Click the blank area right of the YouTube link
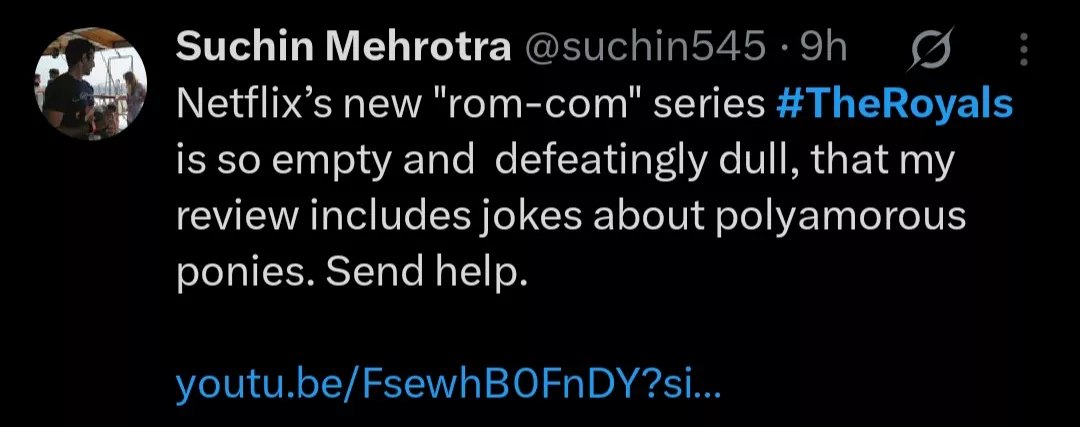This screenshot has width=1080, height=427. click(x=900, y=385)
